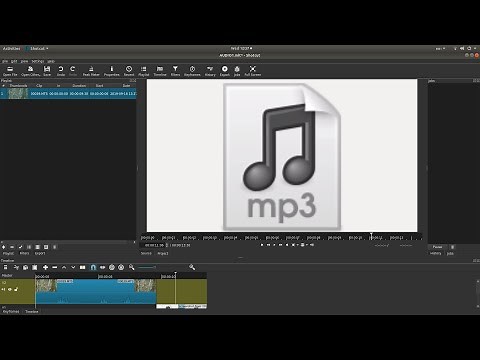
Task: Click the player scrub bar playhead
Action: click(371, 236)
